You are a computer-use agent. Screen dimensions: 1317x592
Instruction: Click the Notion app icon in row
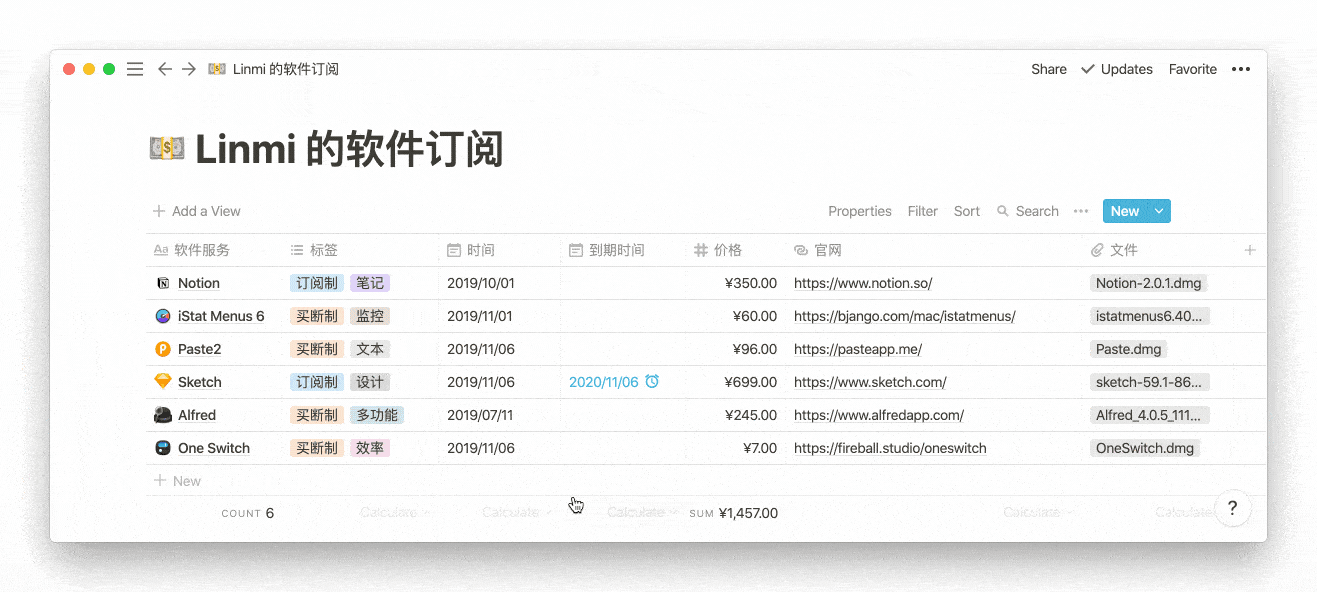163,283
